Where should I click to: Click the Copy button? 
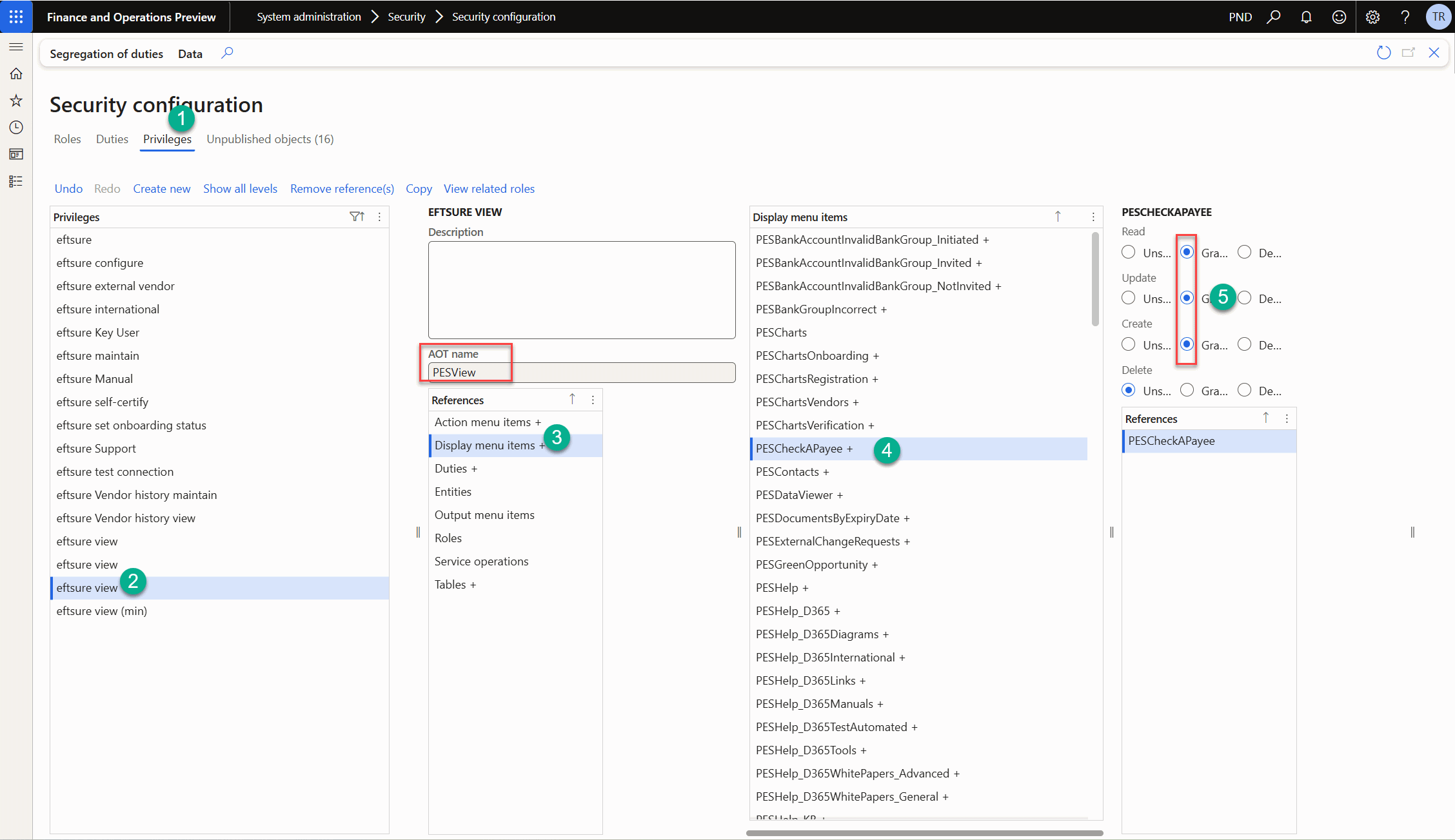point(419,189)
